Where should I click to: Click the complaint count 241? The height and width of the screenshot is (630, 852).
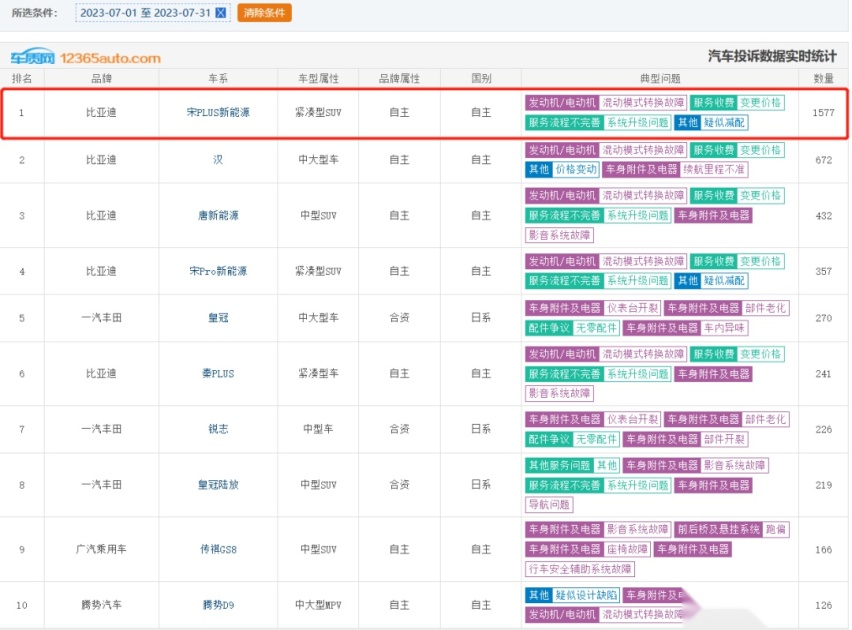tap(823, 373)
